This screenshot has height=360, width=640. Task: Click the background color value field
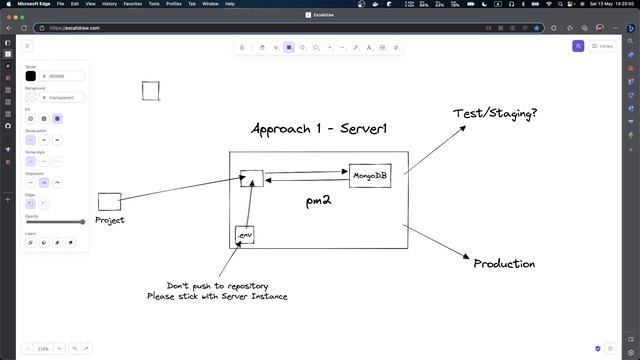point(62,98)
